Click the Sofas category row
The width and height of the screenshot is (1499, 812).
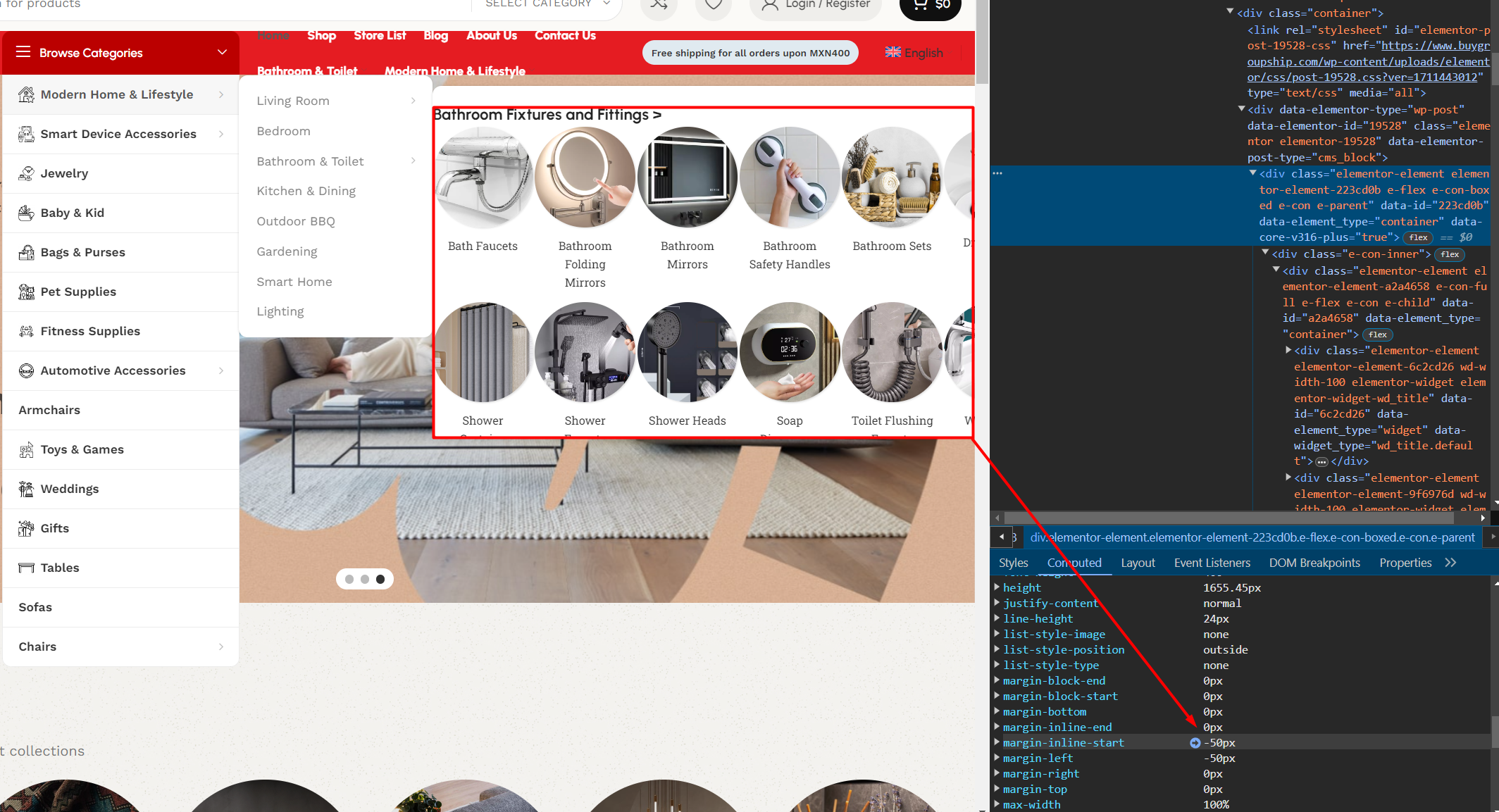coord(121,607)
